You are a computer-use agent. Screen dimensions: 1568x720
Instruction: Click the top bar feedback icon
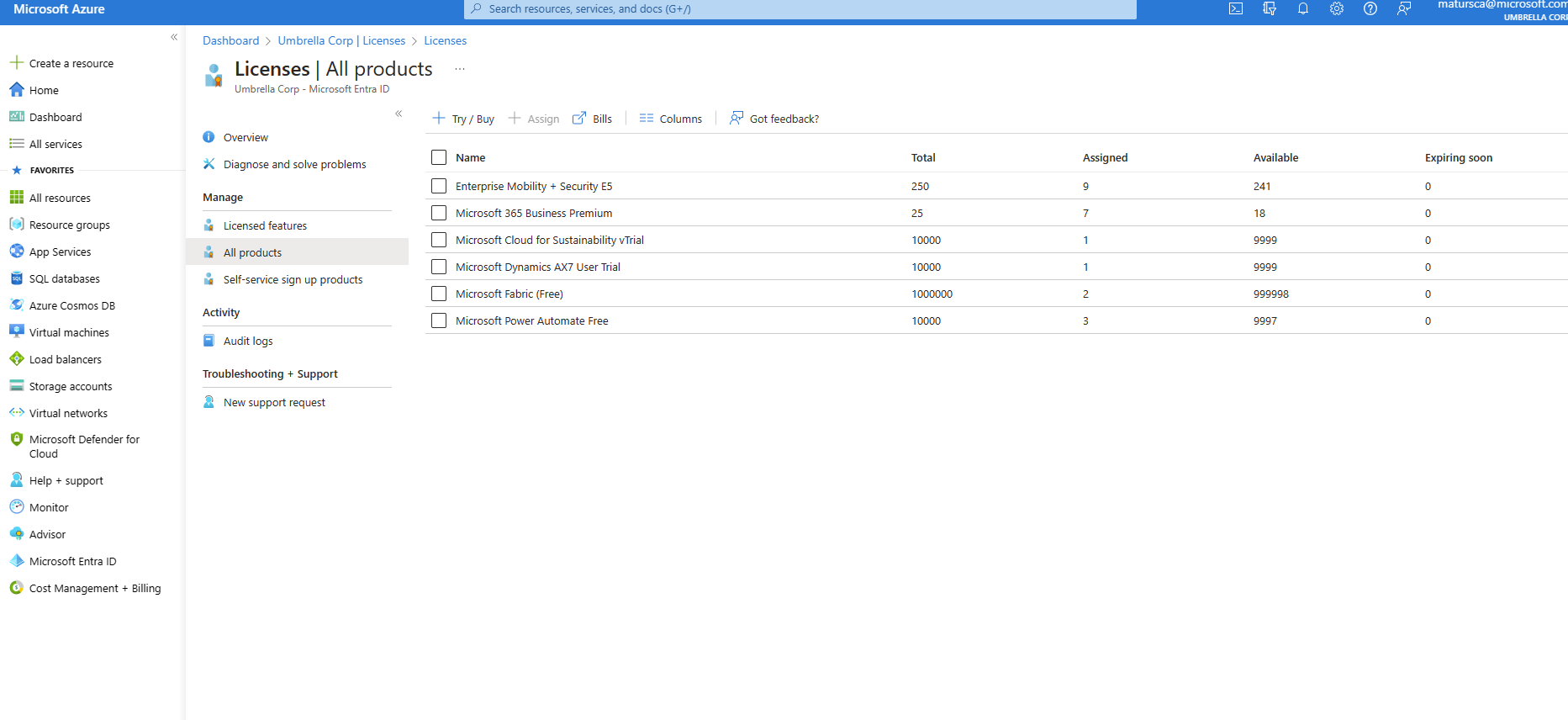[1404, 9]
